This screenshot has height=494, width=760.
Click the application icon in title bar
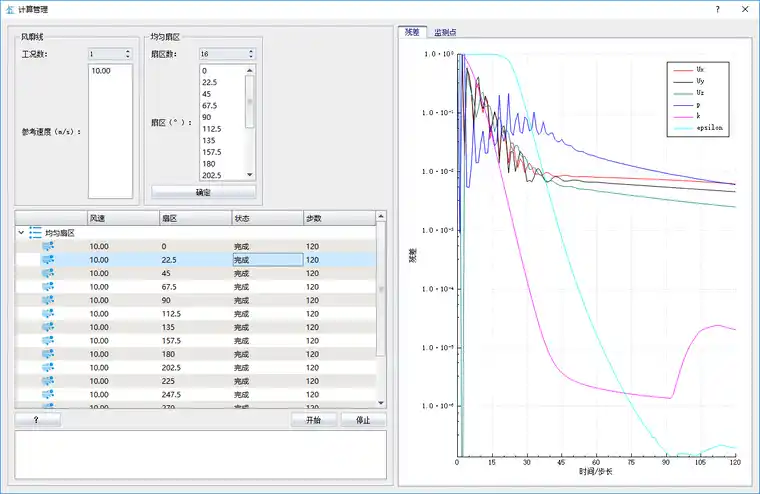pos(10,9)
